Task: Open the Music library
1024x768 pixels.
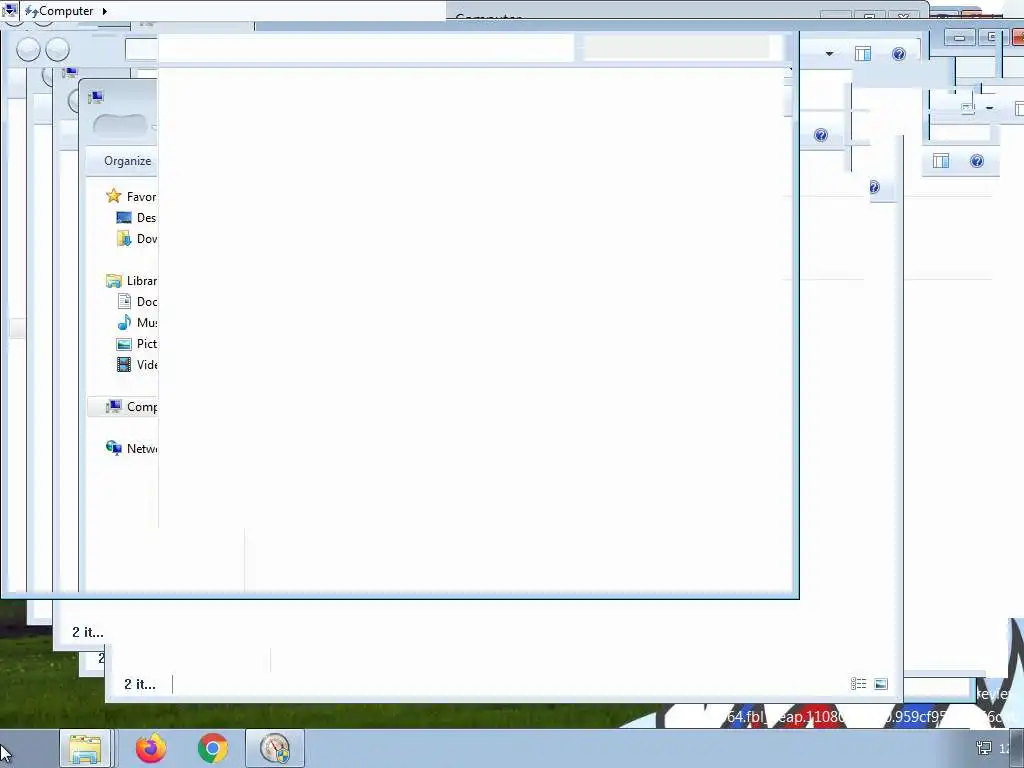Action: 136,323
